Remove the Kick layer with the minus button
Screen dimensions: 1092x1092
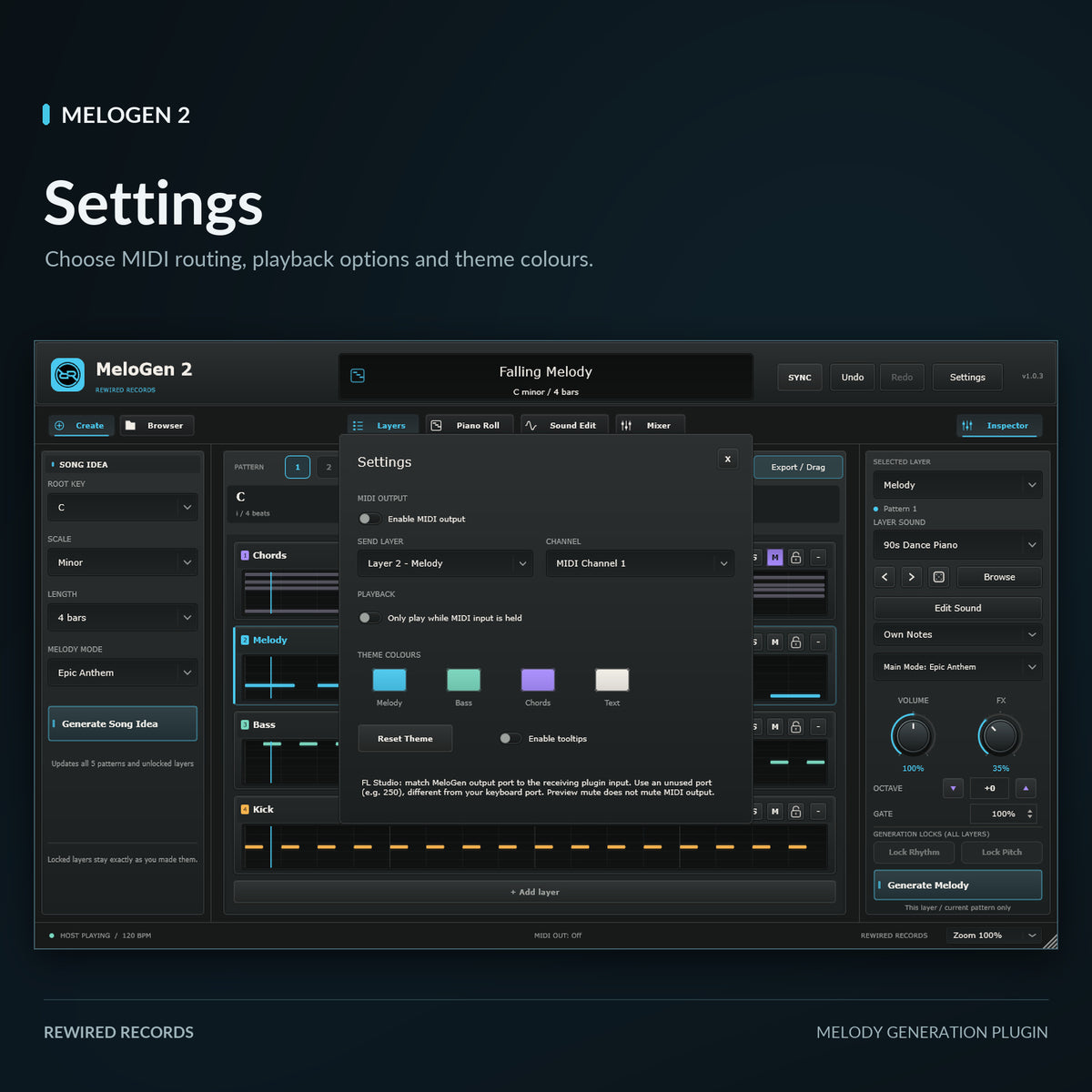tap(818, 811)
